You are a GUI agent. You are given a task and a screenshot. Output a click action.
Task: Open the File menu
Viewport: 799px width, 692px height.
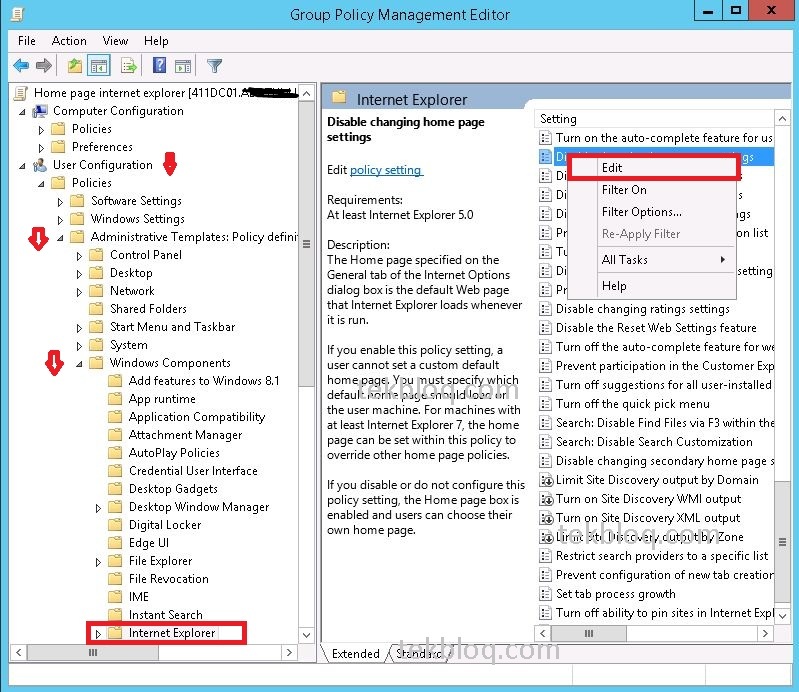[26, 41]
